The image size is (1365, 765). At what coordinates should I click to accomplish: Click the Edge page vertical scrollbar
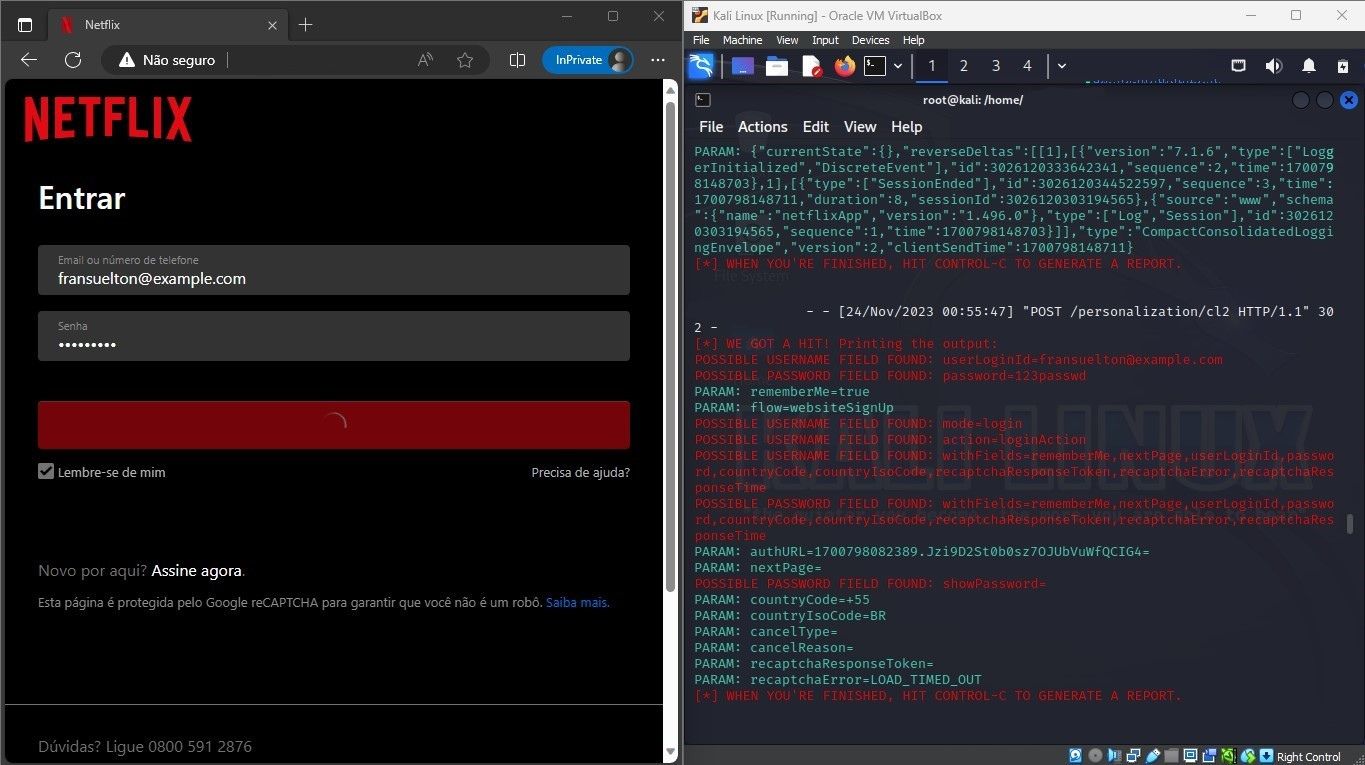coord(671,344)
